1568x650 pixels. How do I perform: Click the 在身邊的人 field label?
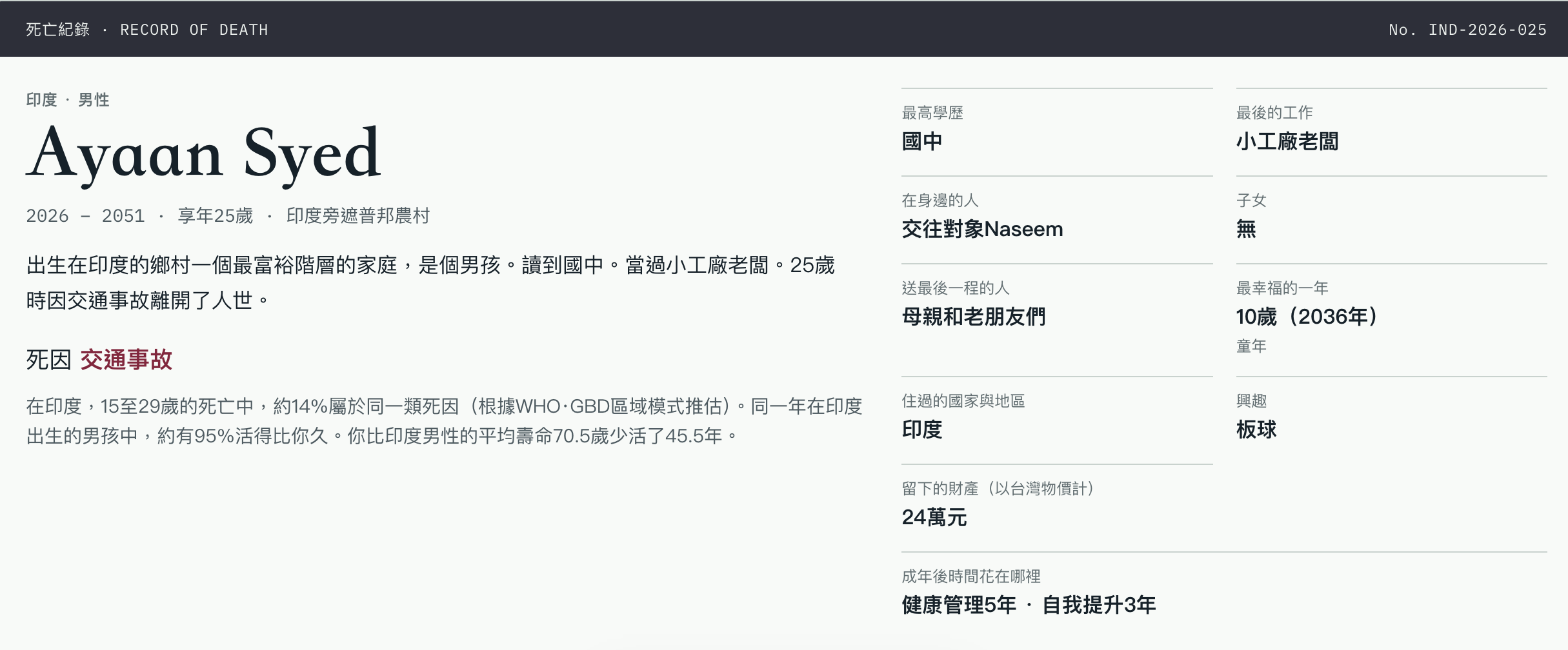click(940, 201)
